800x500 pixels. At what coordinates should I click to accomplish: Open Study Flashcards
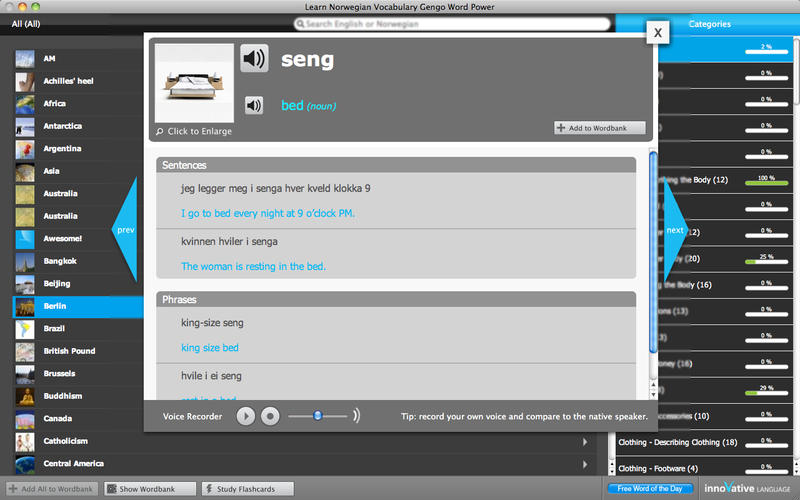247,489
